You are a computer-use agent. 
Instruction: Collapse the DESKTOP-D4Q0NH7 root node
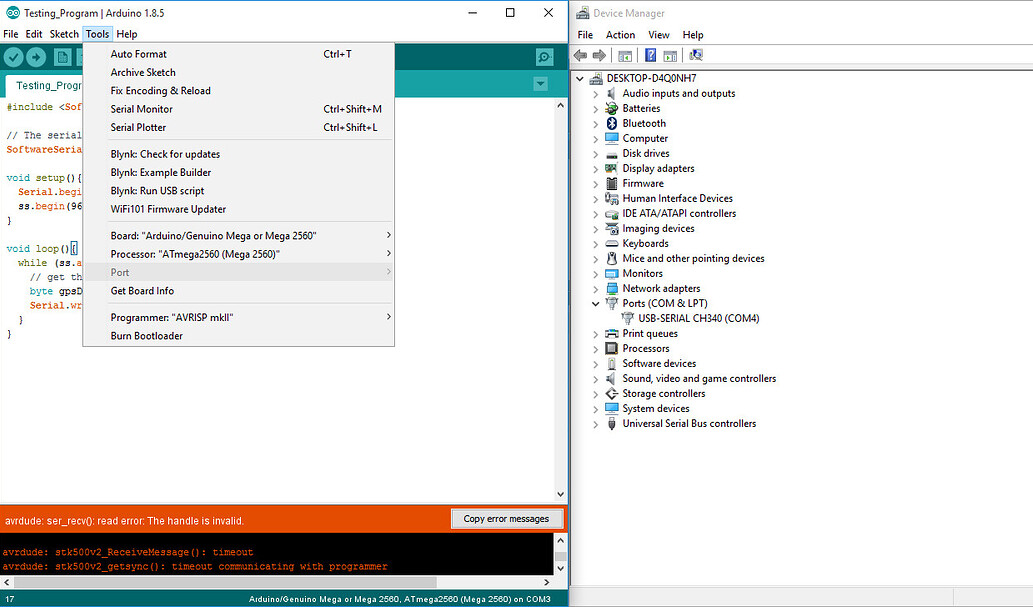click(581, 77)
